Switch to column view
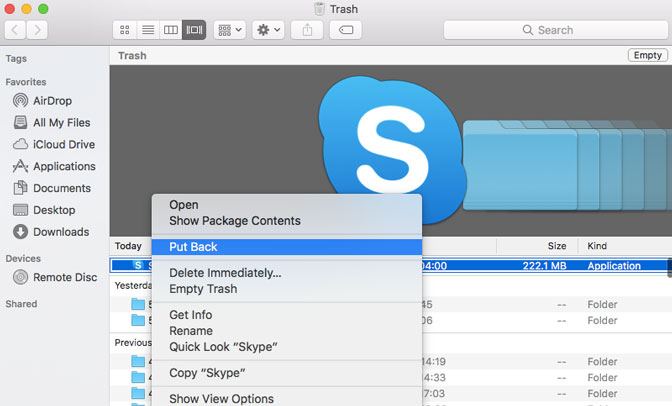The height and width of the screenshot is (406, 672). 171,30
